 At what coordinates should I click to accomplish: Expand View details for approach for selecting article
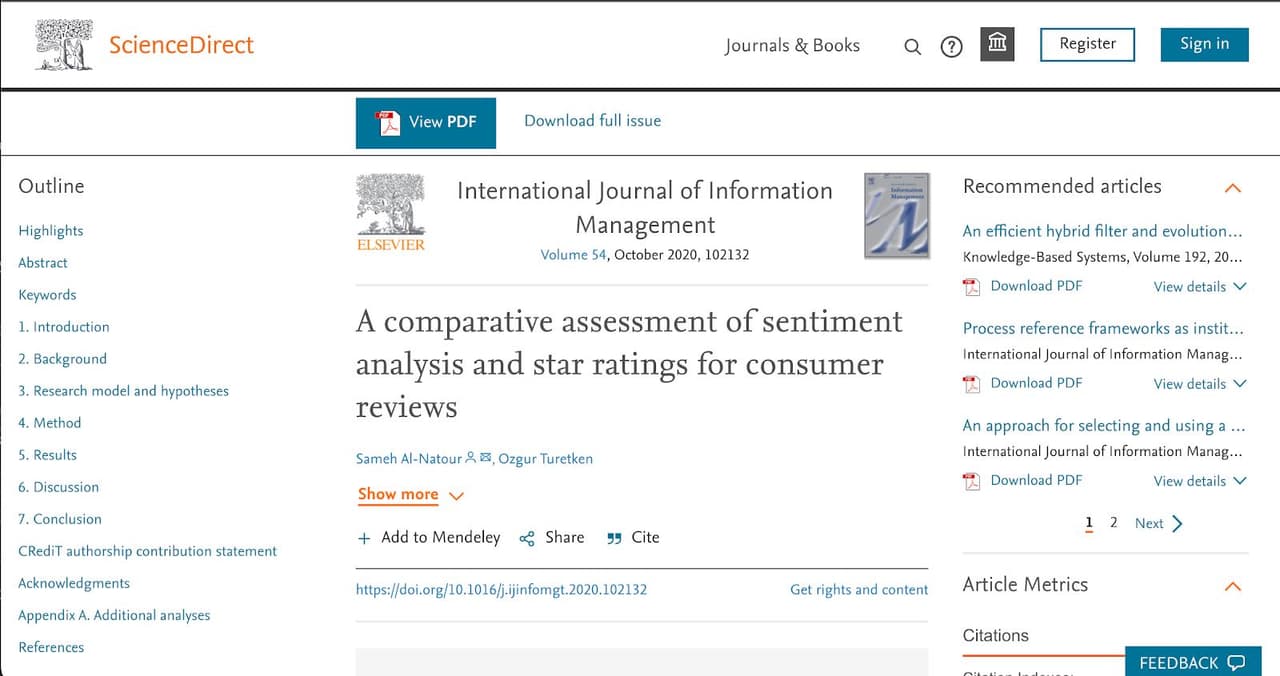[x=1200, y=481]
